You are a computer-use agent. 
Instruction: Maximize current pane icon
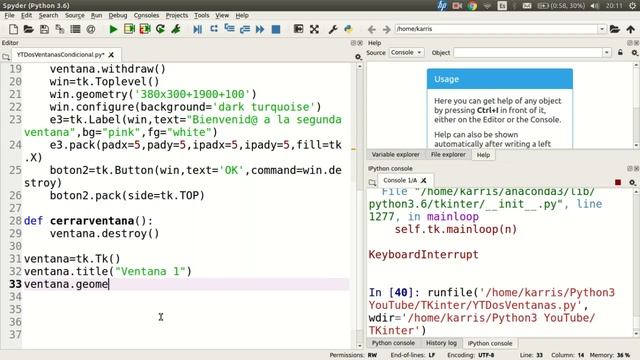(x=298, y=29)
